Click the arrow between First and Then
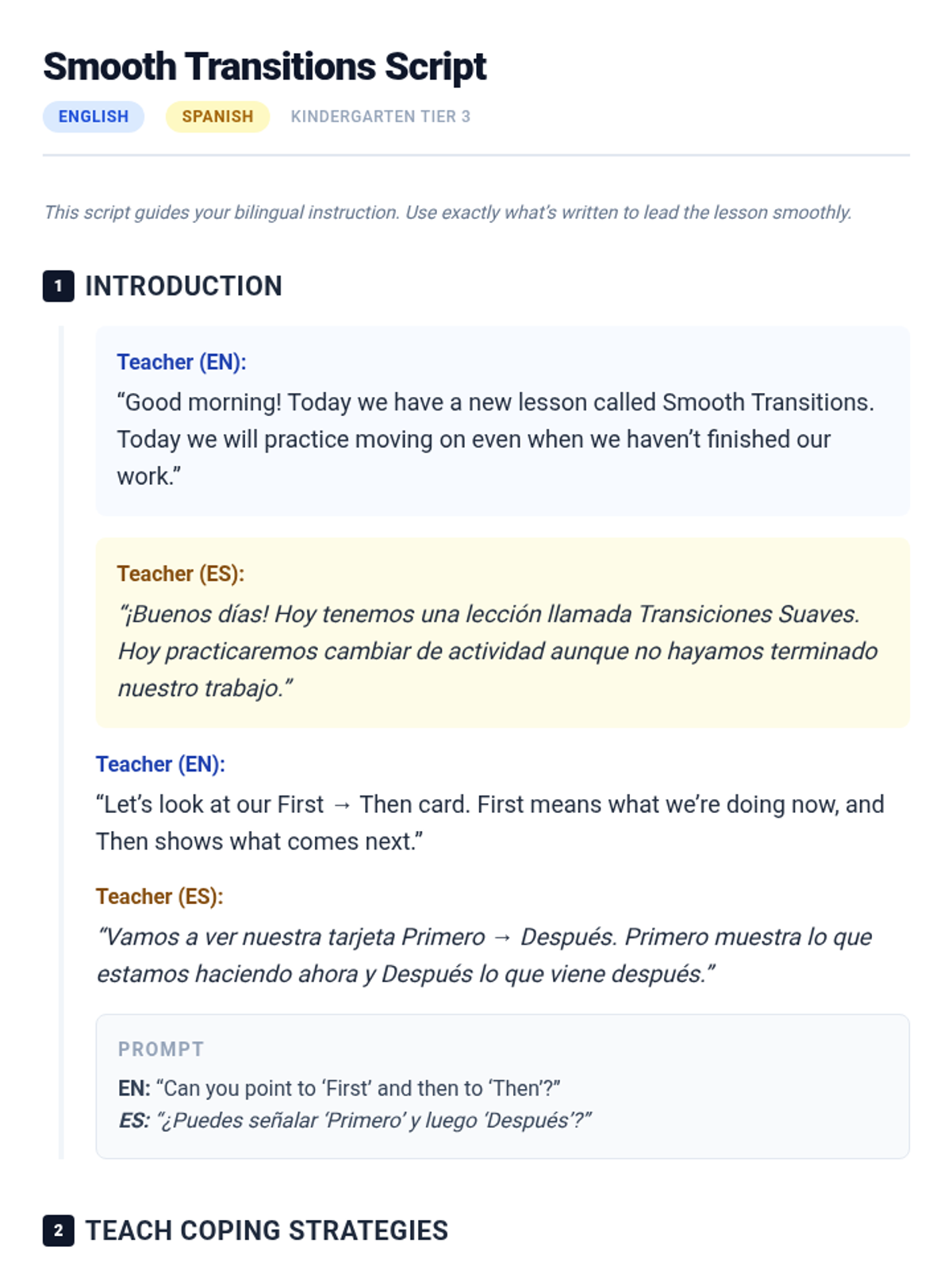This screenshot has width=952, height=1270. (x=342, y=806)
